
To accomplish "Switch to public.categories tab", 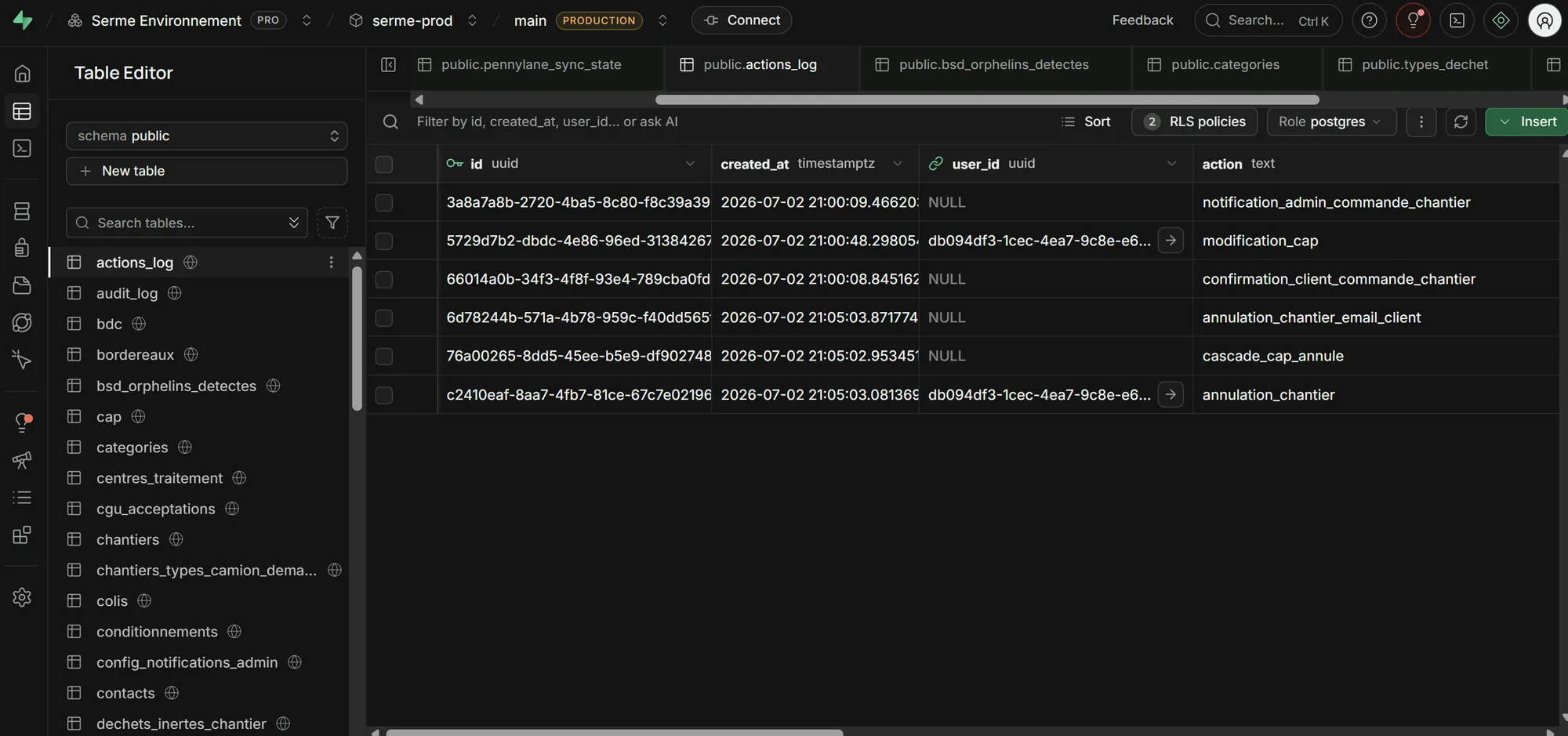I will click(1225, 64).
